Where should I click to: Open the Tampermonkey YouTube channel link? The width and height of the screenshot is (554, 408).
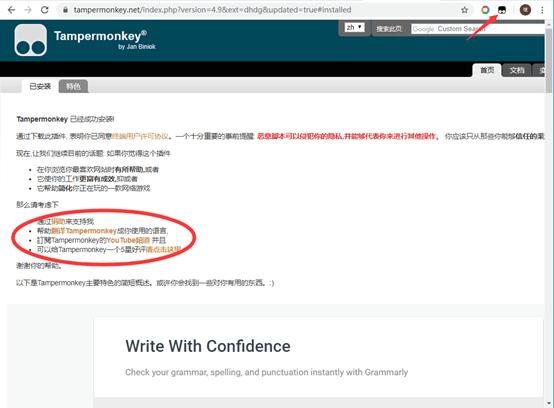(128, 240)
